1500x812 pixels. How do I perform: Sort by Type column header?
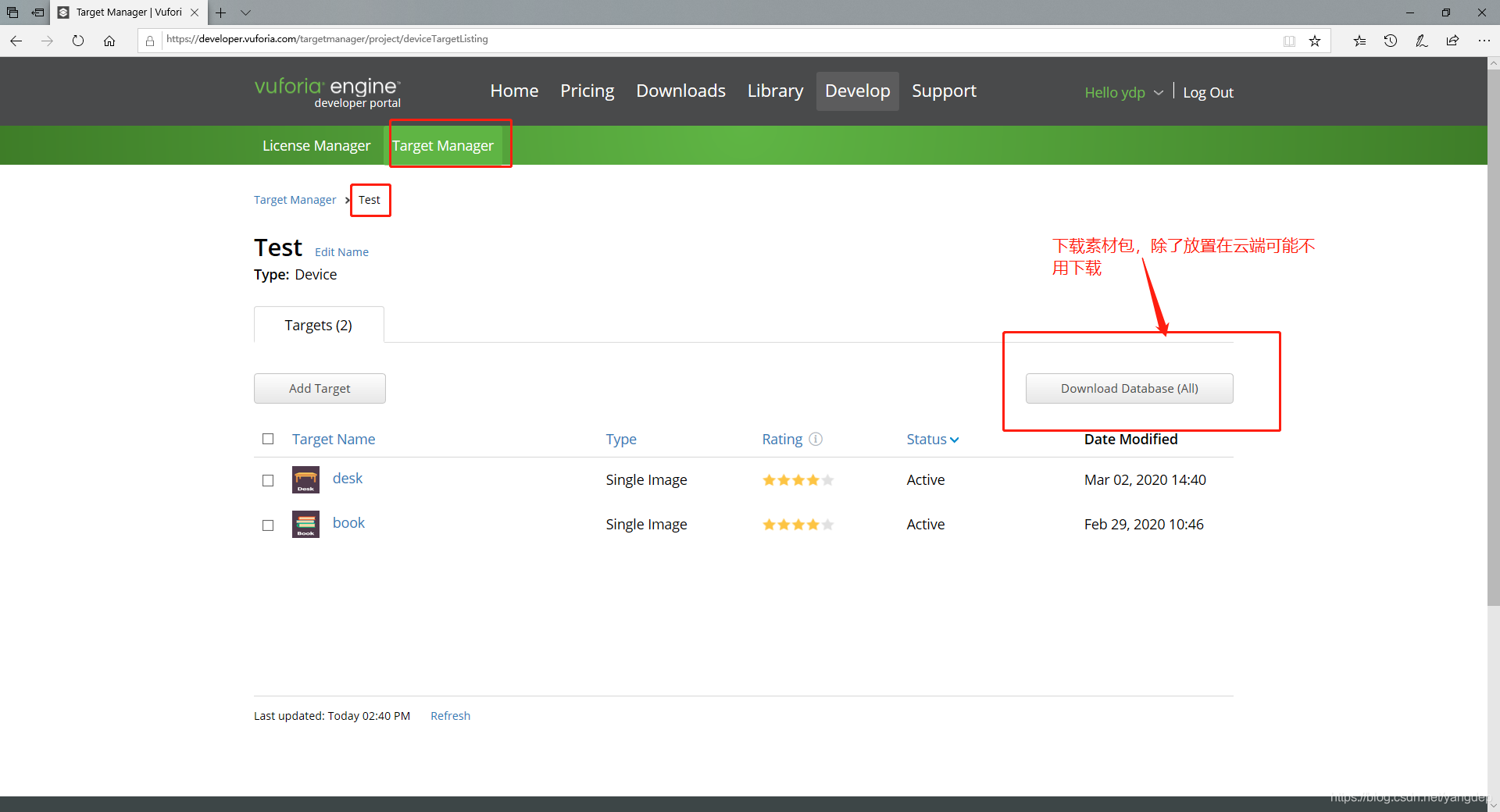click(x=621, y=440)
